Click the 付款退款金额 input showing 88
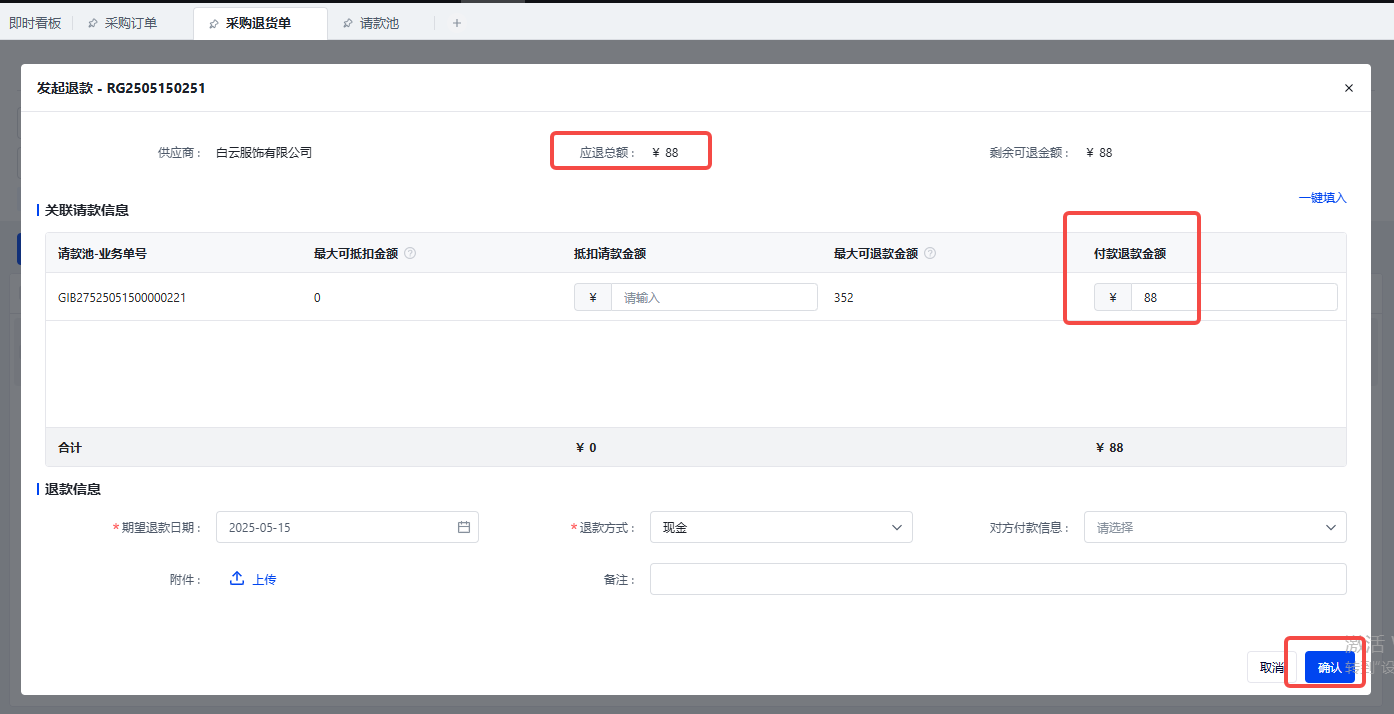 pos(1234,297)
